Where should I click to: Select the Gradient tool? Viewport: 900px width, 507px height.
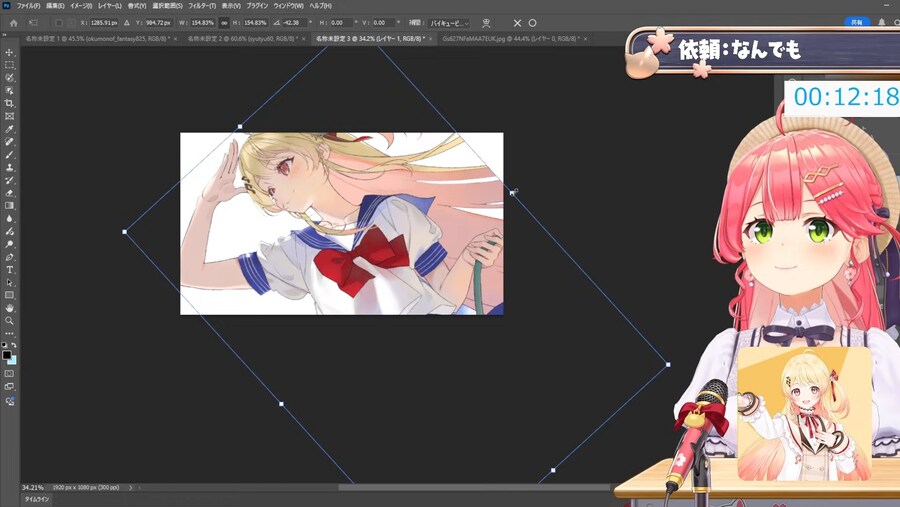9,206
